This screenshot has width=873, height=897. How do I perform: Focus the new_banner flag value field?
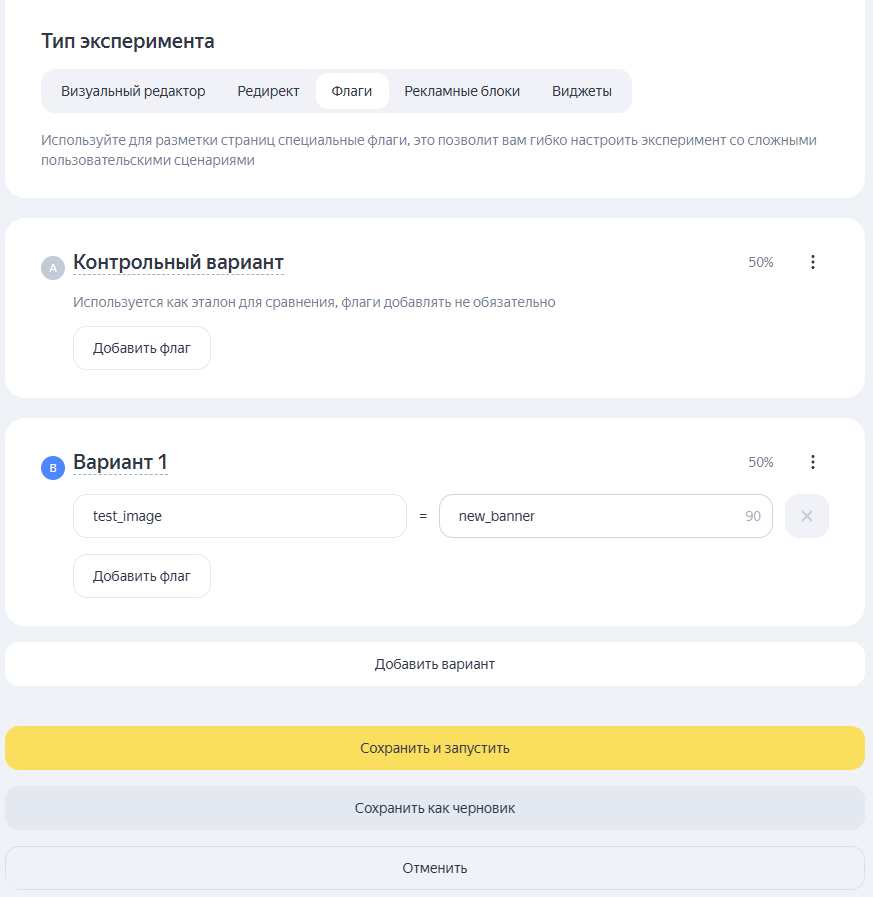click(x=606, y=516)
